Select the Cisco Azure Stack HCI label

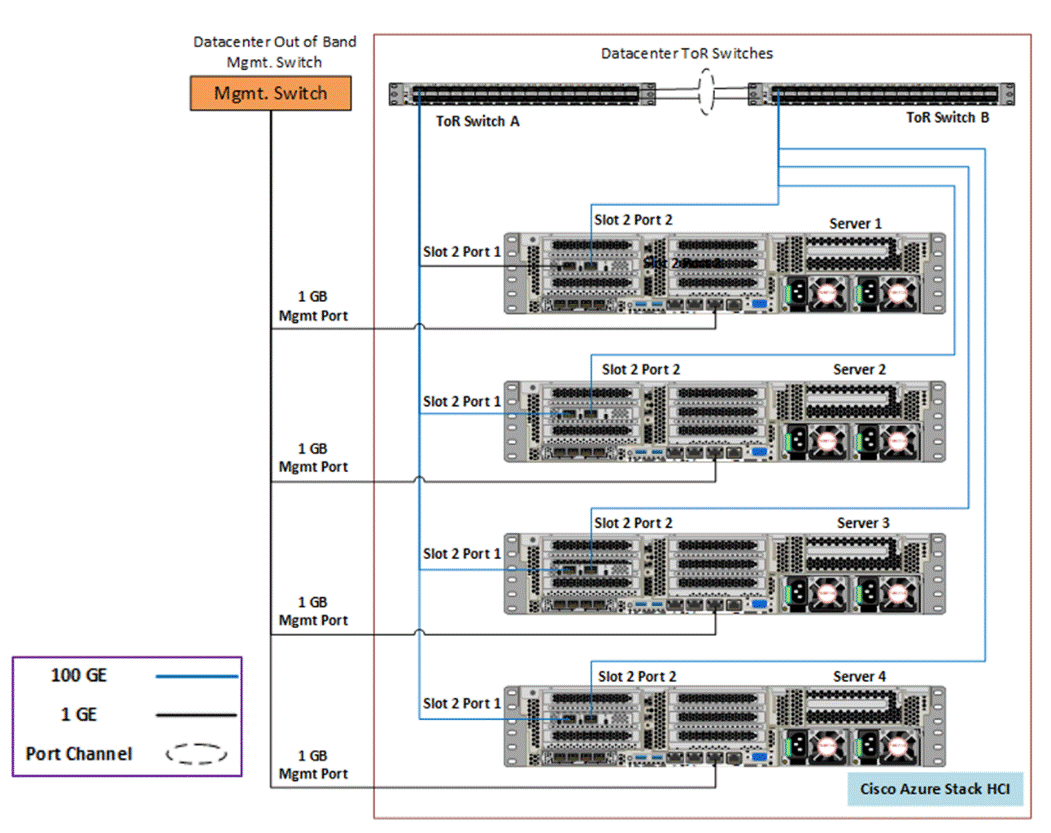click(x=934, y=789)
